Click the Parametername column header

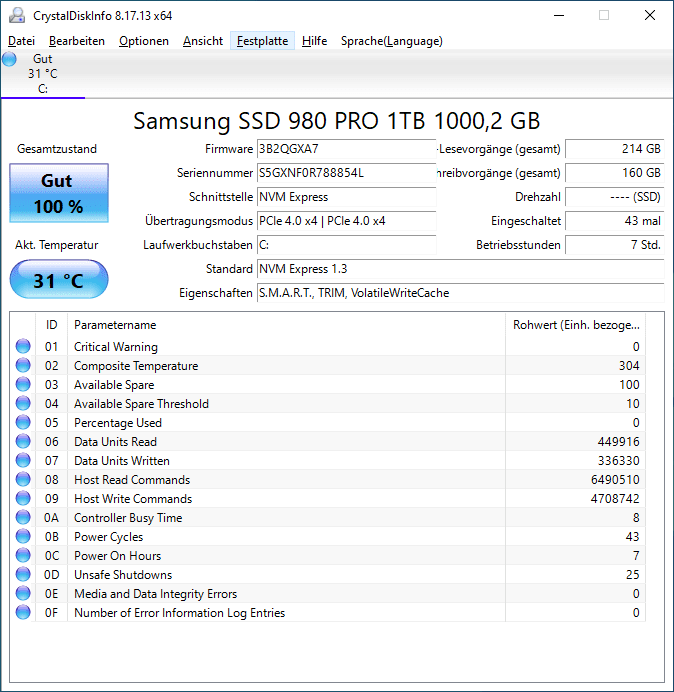286,325
